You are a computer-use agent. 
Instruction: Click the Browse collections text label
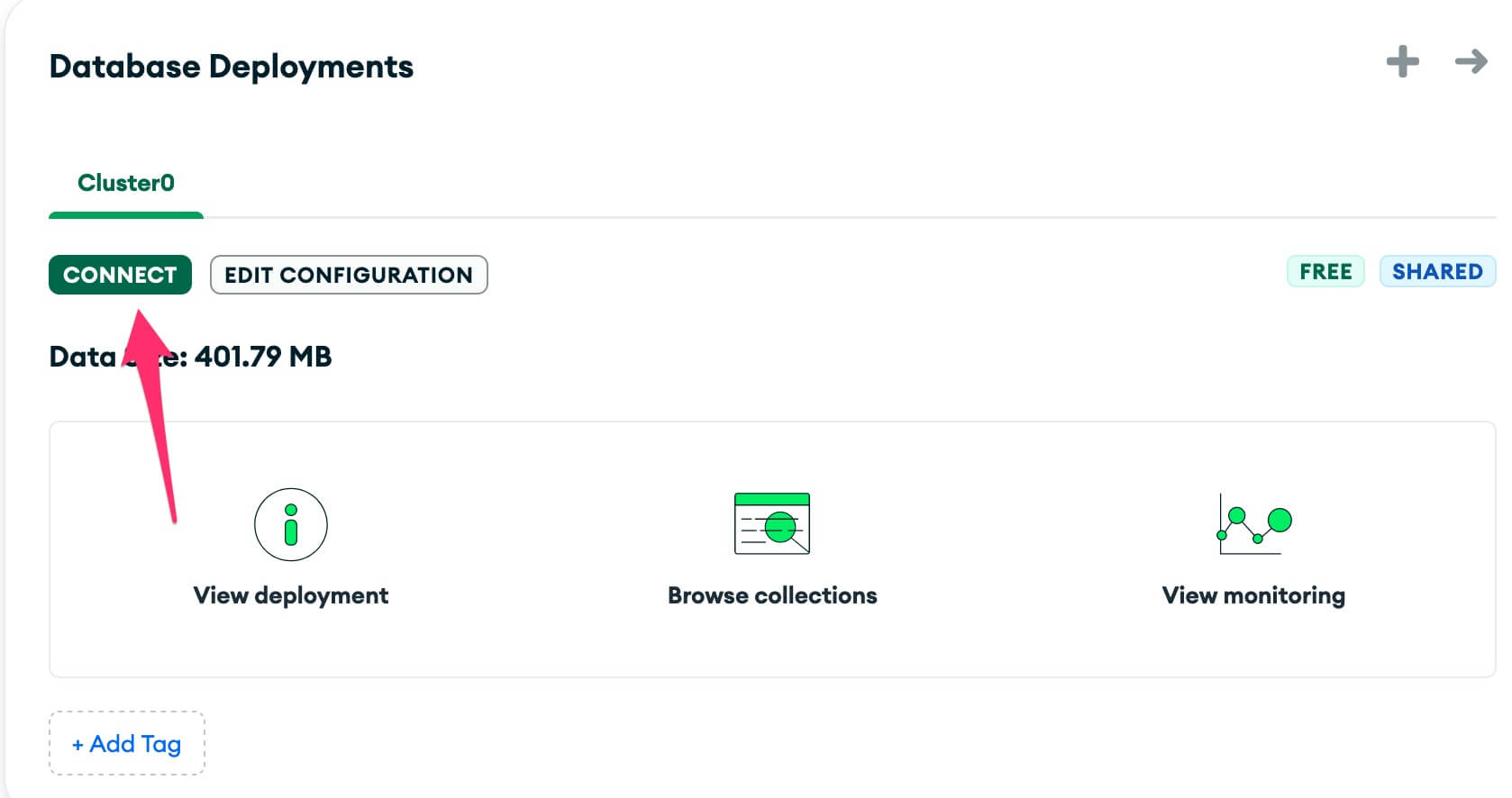pos(772,595)
